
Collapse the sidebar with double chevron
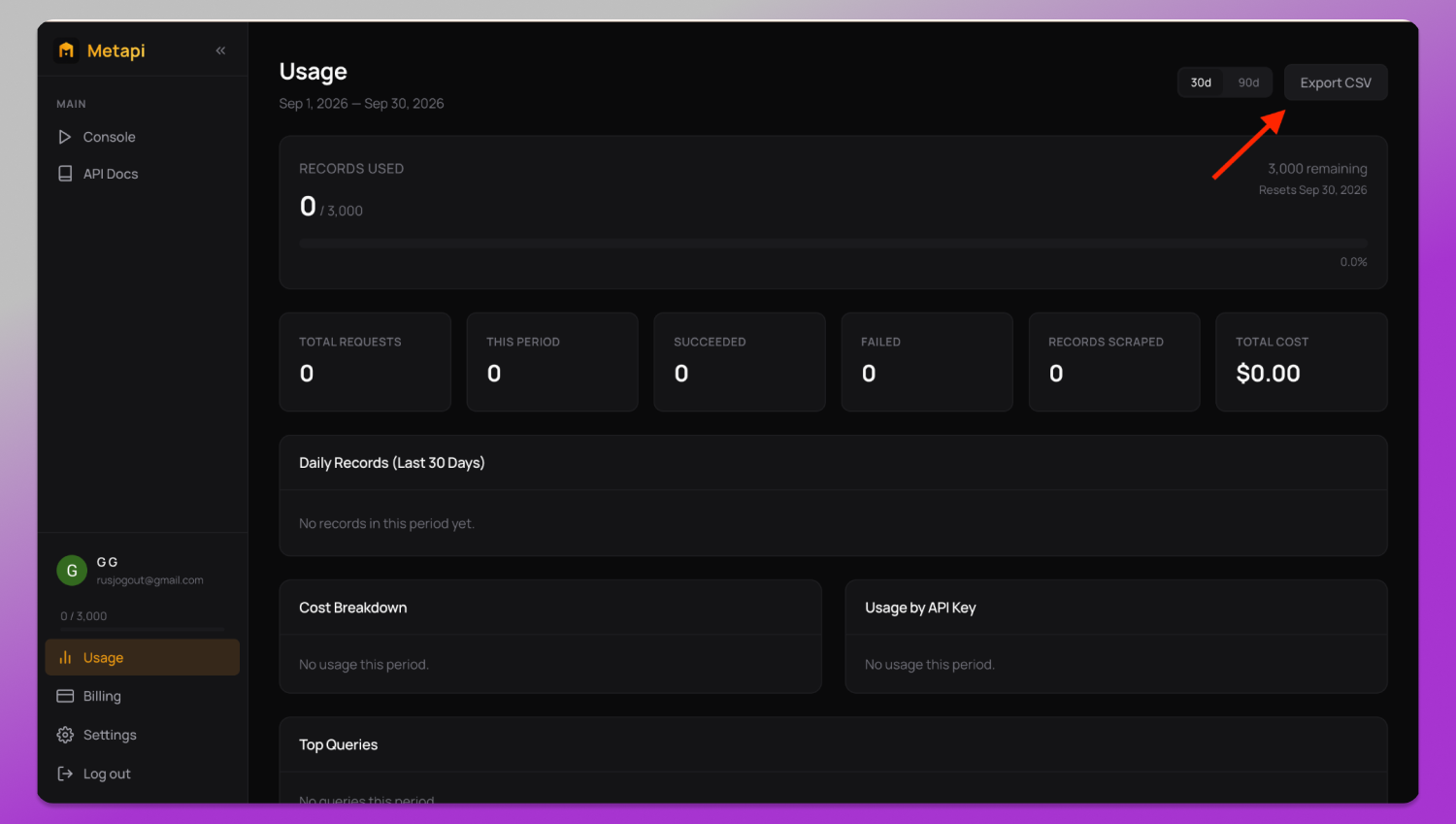[220, 50]
